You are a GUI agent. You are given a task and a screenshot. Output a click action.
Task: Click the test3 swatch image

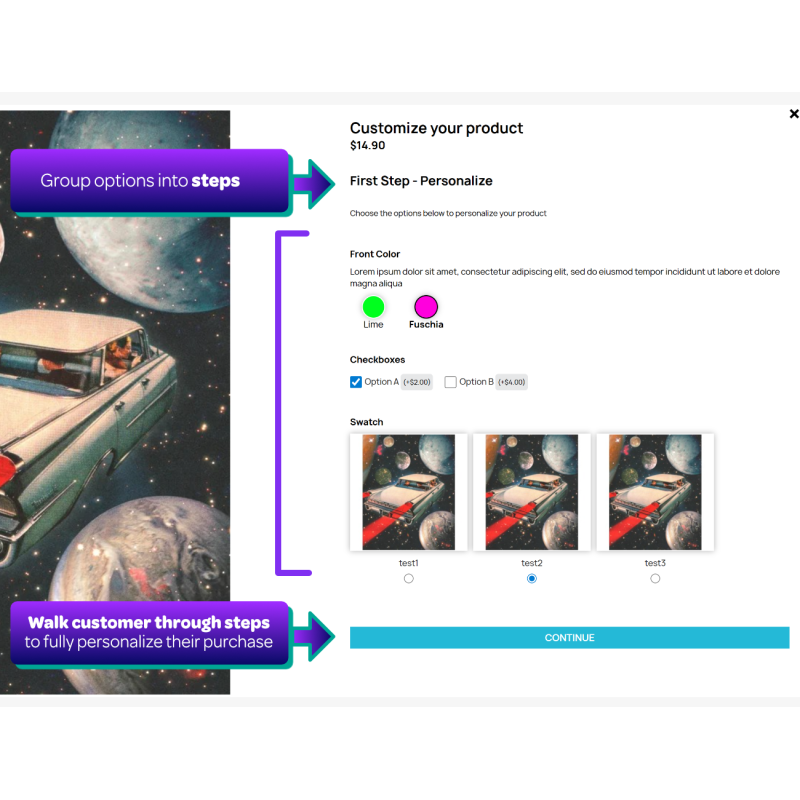pyautogui.click(x=655, y=492)
